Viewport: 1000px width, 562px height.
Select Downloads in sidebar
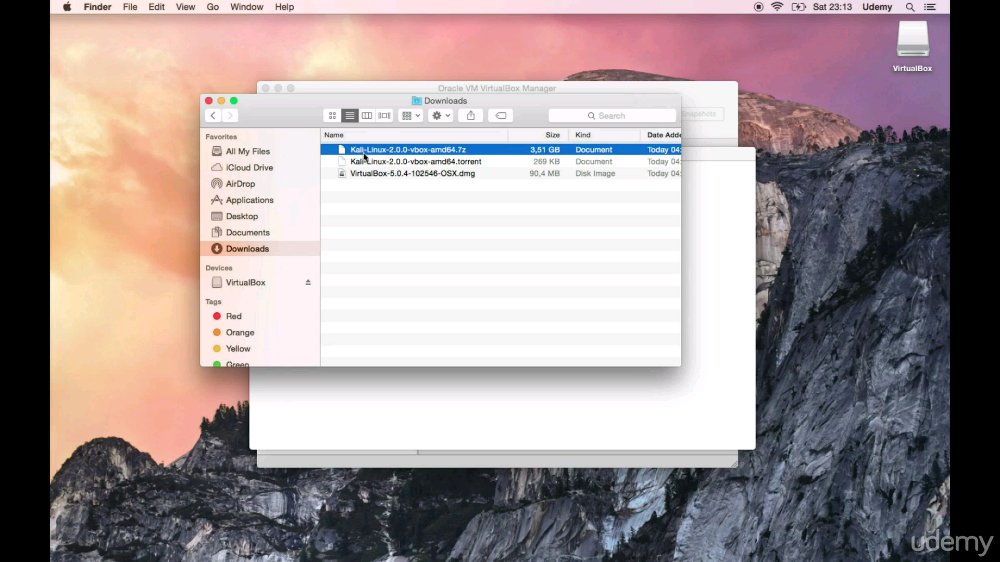pyautogui.click(x=260, y=249)
